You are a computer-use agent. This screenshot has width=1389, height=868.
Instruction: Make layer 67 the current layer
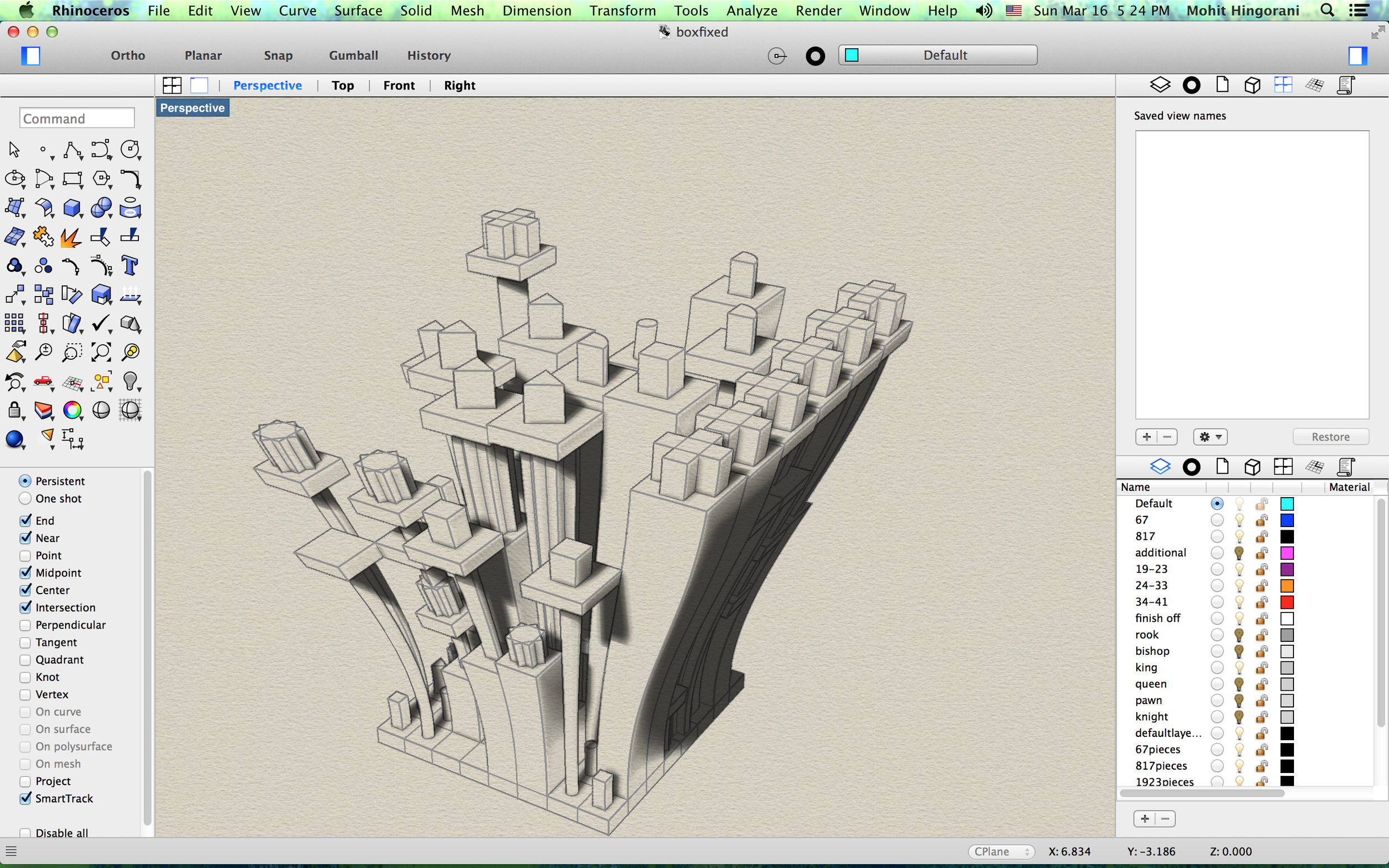tap(1217, 520)
